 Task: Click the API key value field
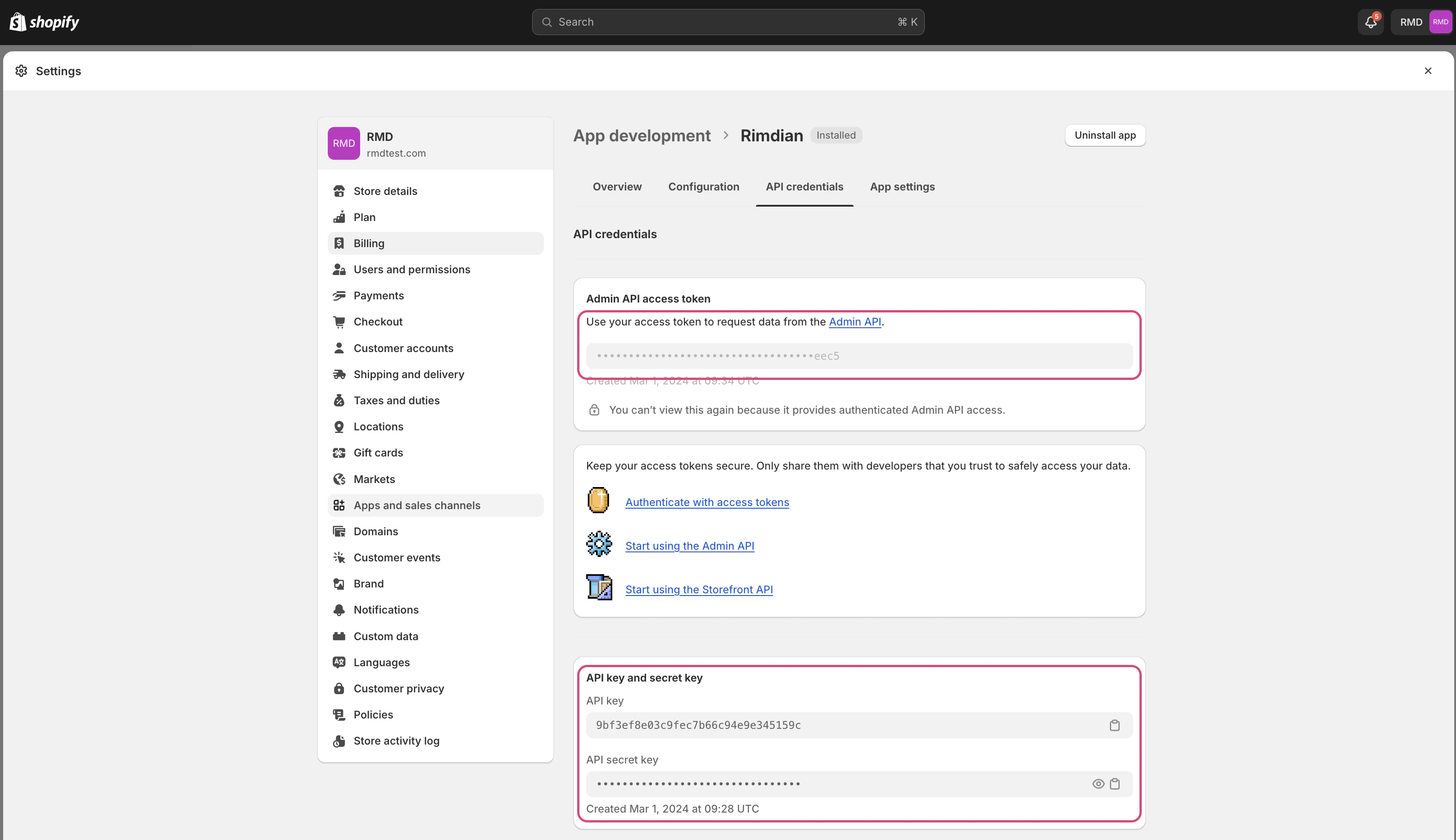pos(859,725)
